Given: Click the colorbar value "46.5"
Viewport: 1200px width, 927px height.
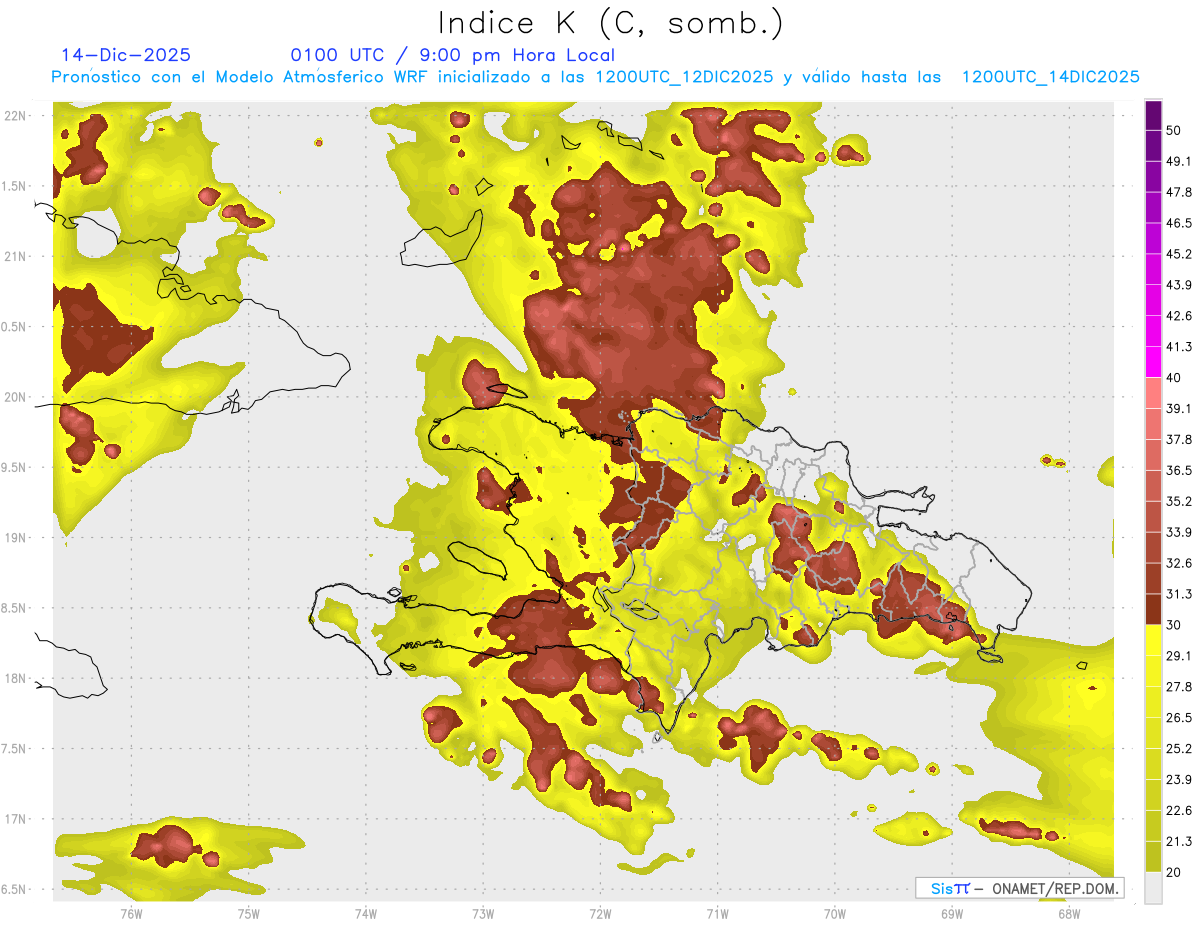Looking at the screenshot, I should pos(1179,223).
